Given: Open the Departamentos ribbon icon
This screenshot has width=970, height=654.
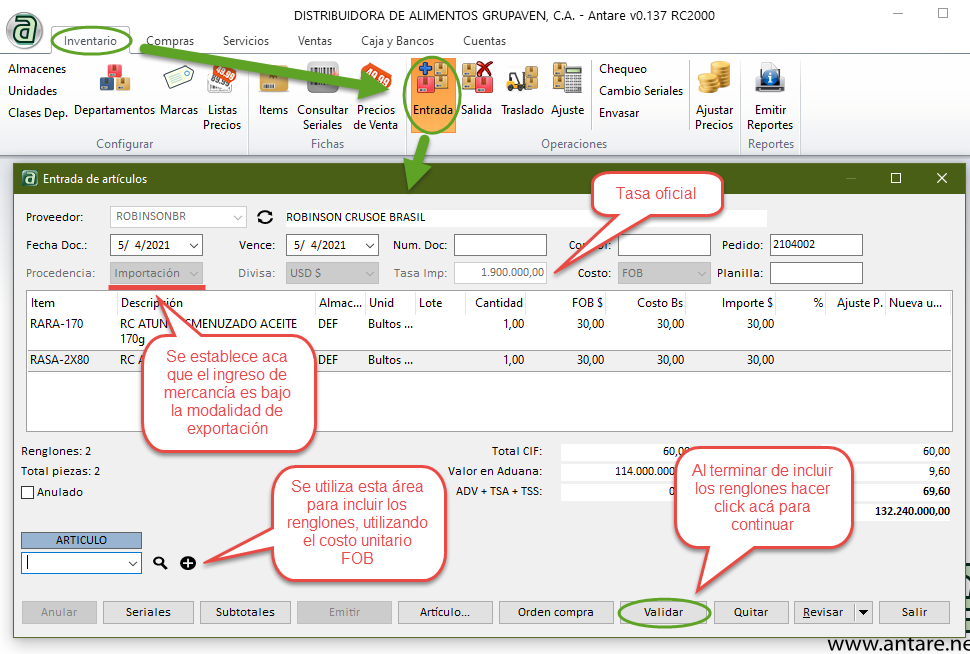Looking at the screenshot, I should (x=114, y=79).
